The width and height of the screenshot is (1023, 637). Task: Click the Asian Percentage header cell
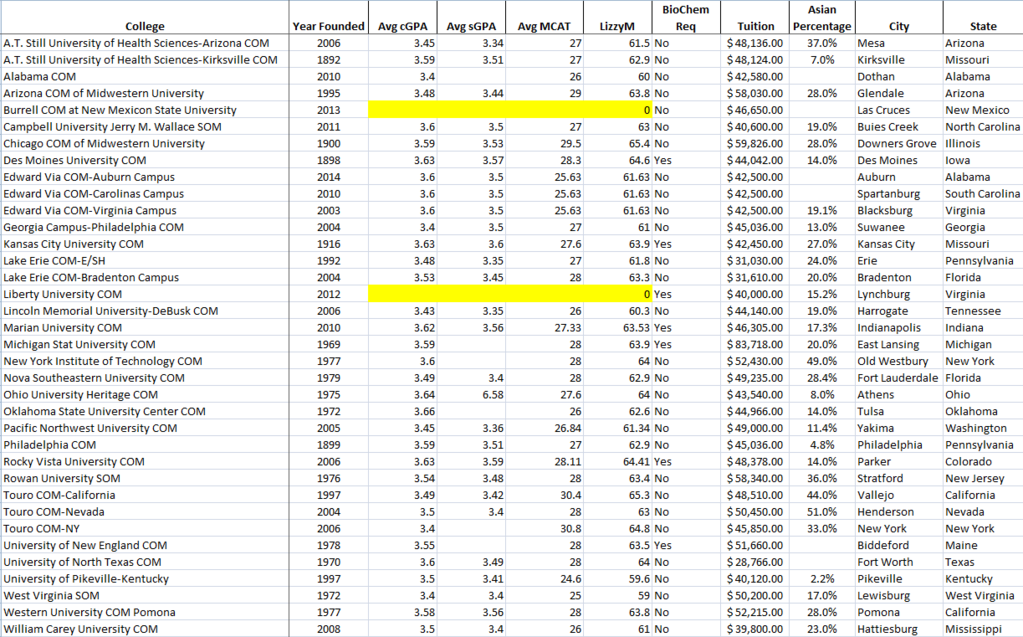pos(821,18)
